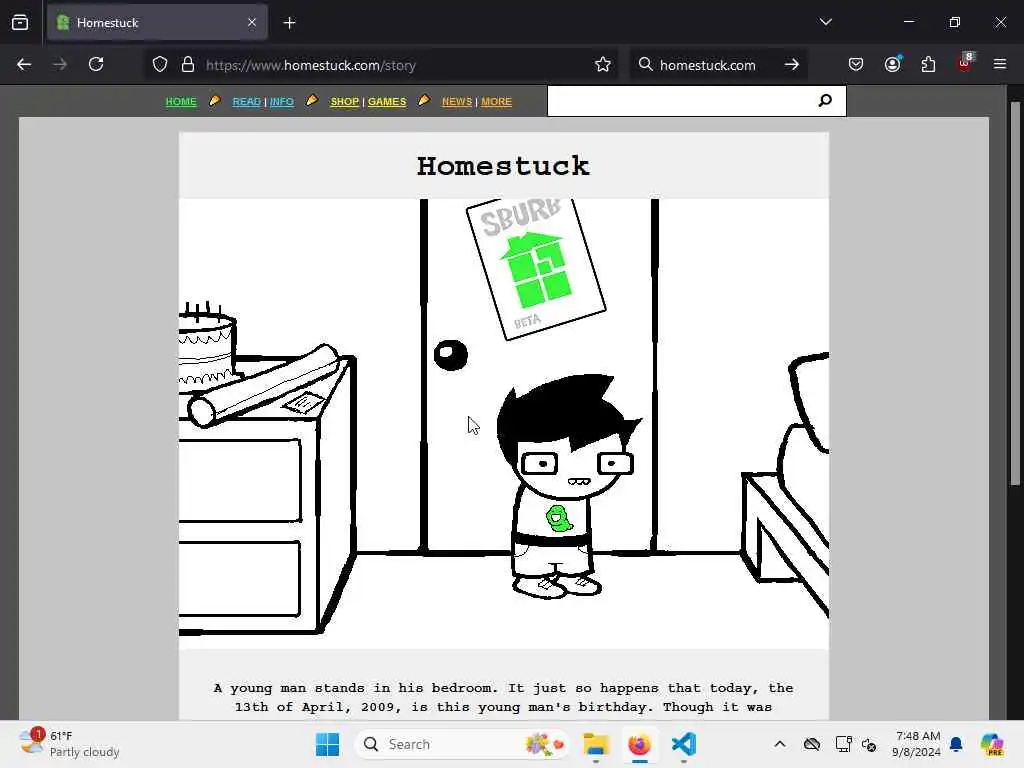The width and height of the screenshot is (1024, 768).
Task: Open the notification bell icon
Action: pyautogui.click(x=956, y=744)
